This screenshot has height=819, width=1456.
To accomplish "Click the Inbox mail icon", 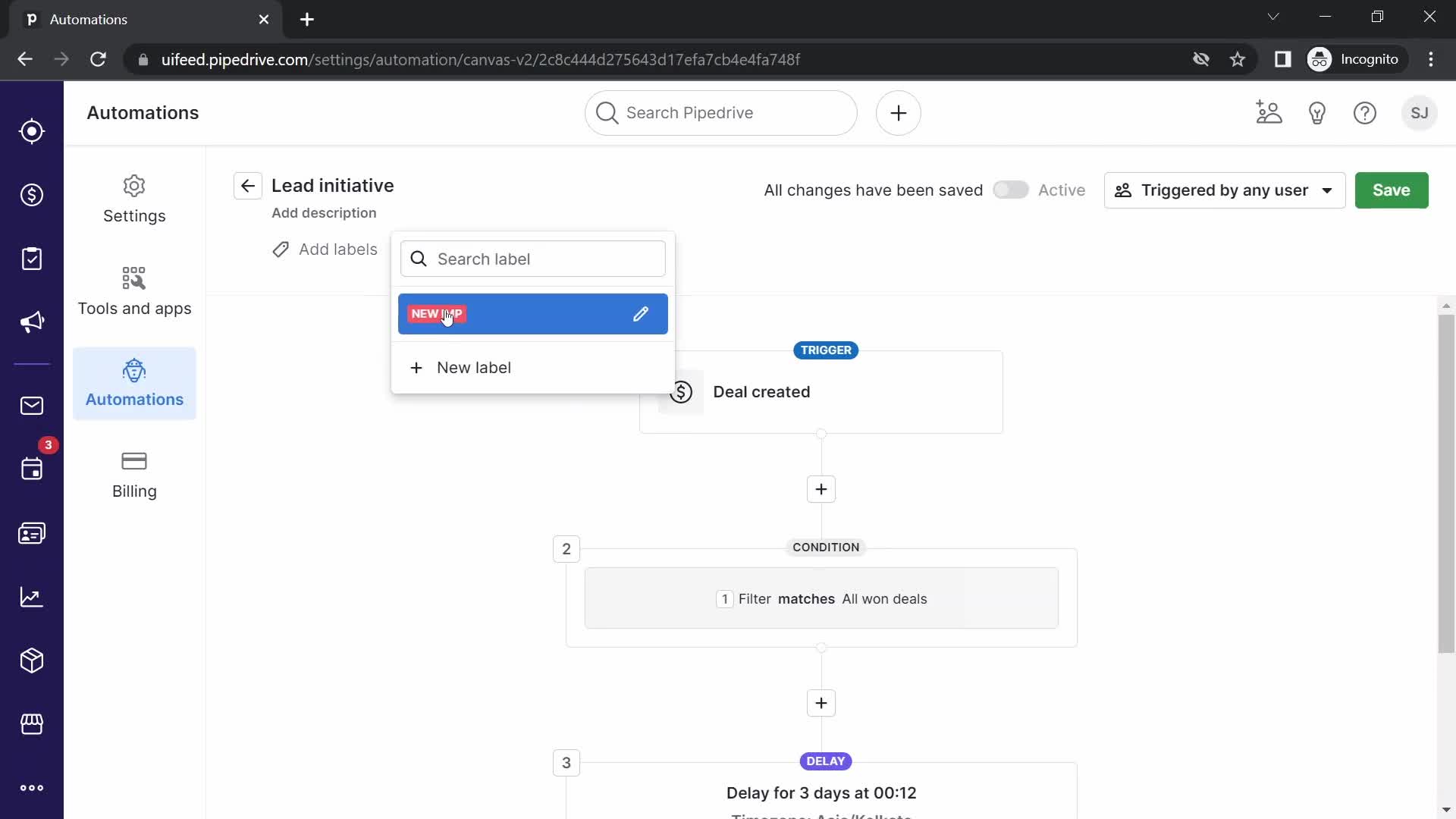I will click(x=30, y=405).
